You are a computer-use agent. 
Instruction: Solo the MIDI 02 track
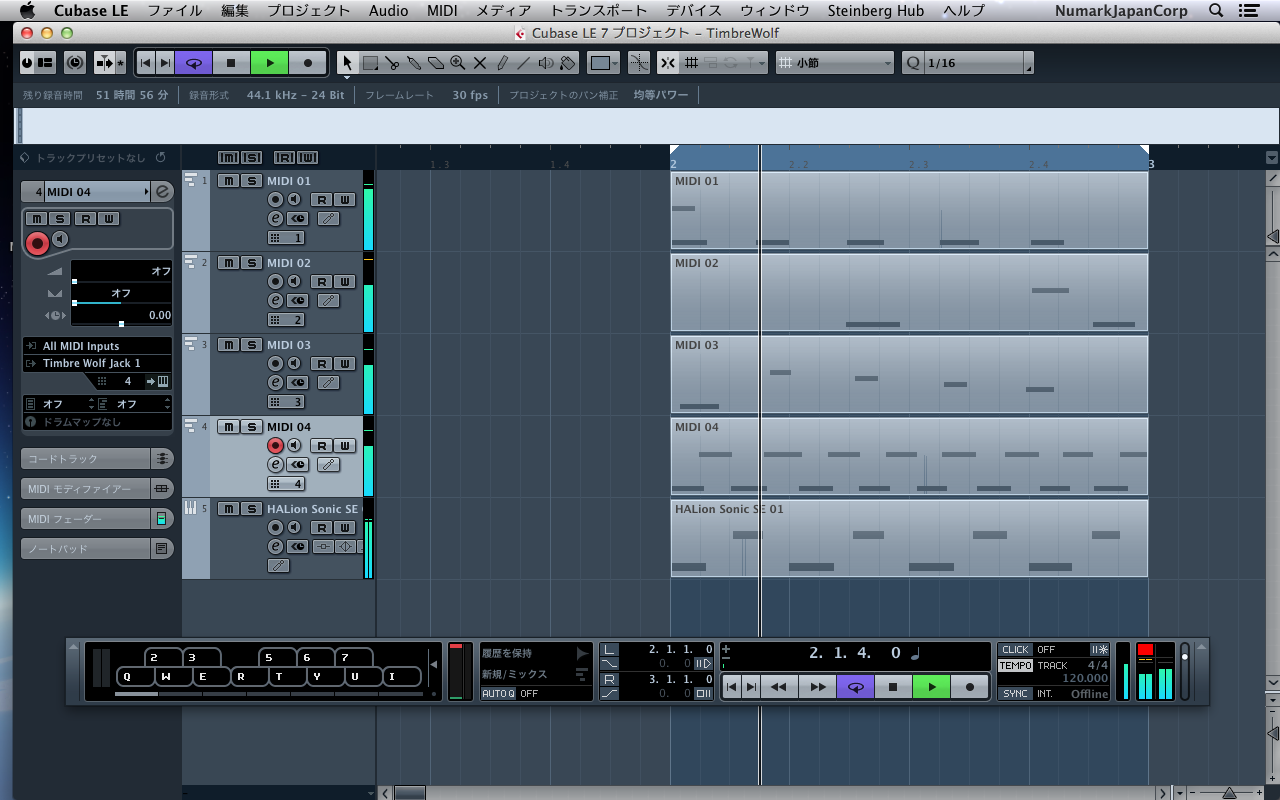[x=251, y=263]
